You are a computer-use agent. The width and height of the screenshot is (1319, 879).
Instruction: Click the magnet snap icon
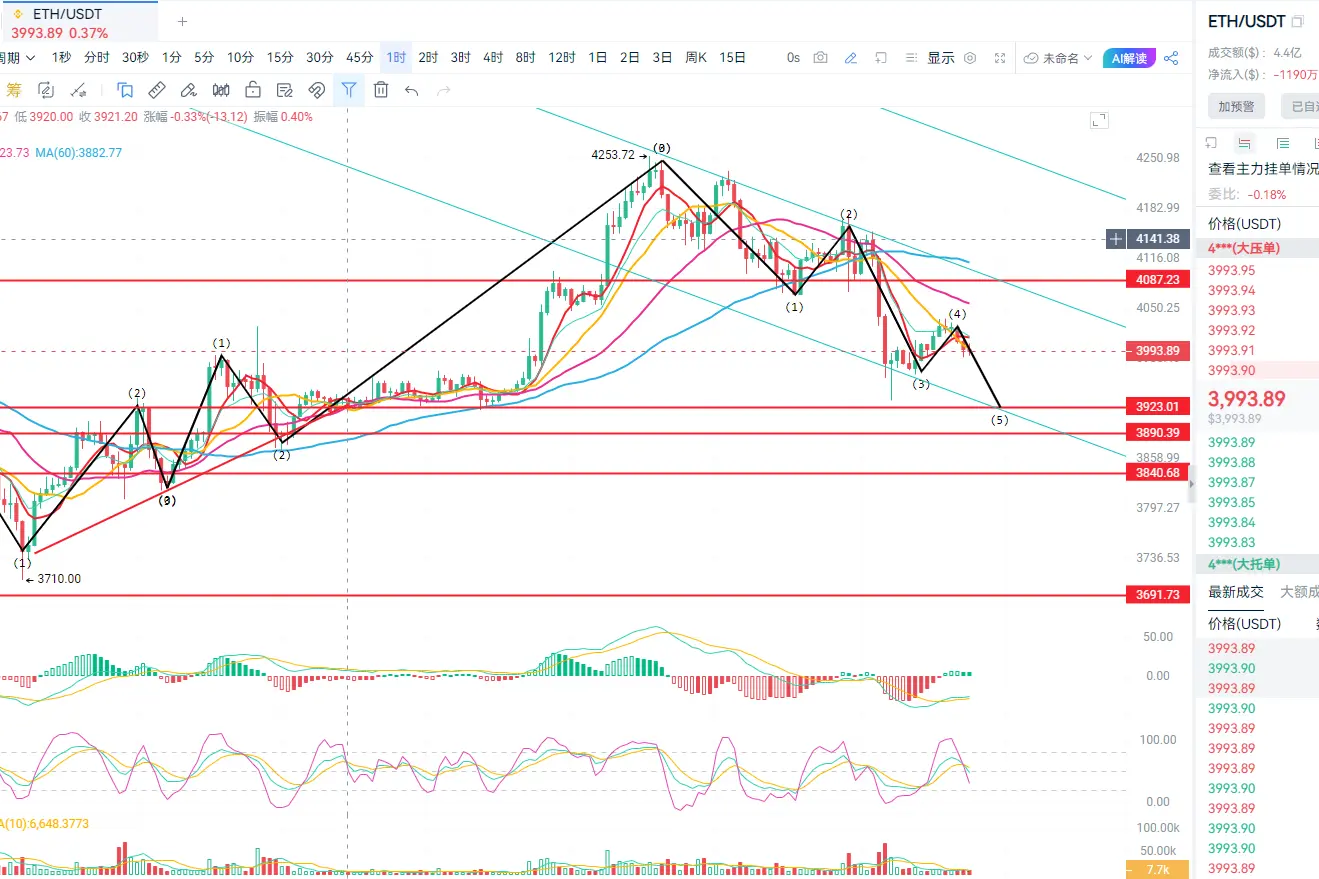click(x=316, y=90)
